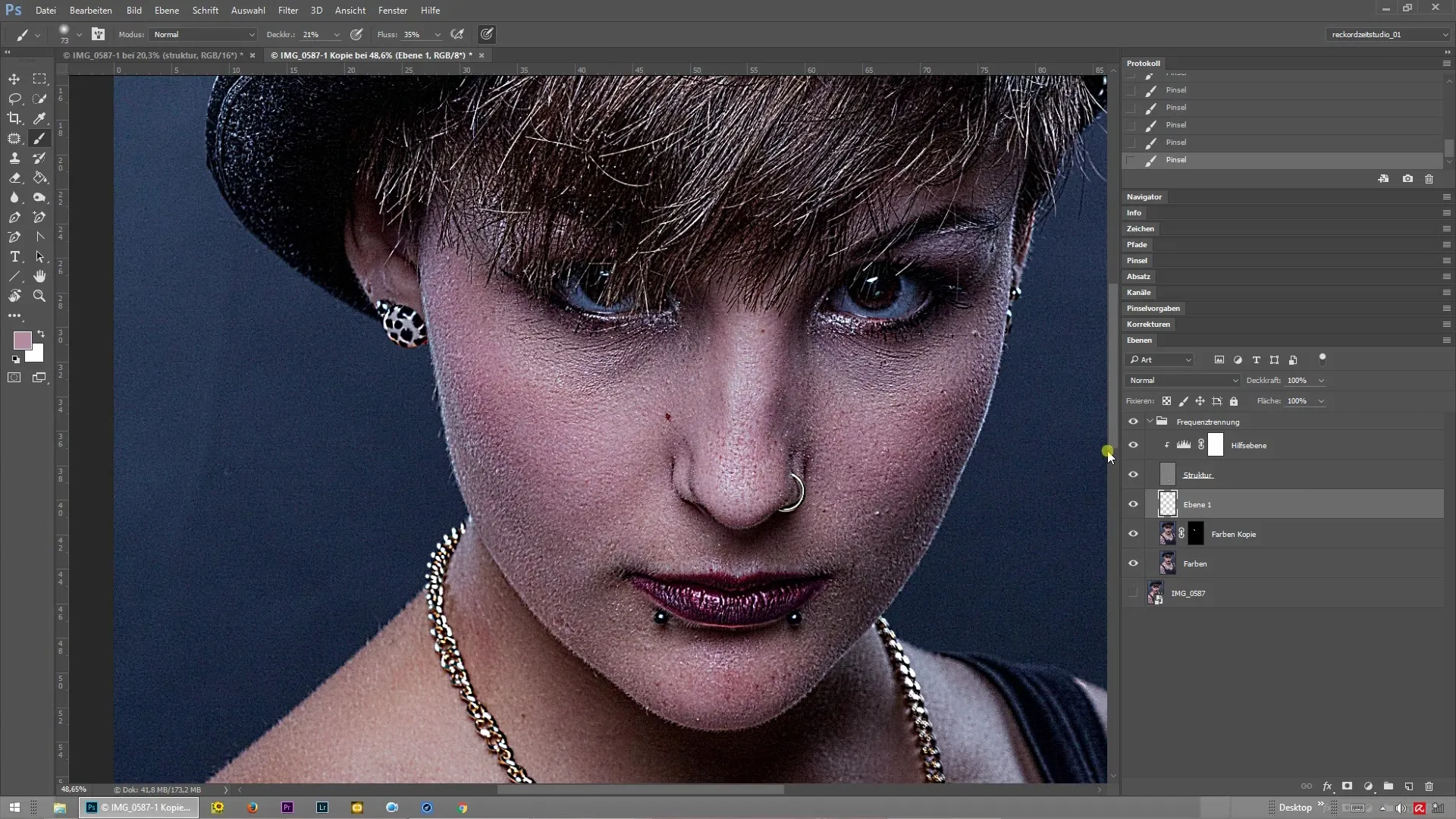Add layer mask at Ebenen bottom
Screen dimensions: 1456x819
(x=1347, y=786)
